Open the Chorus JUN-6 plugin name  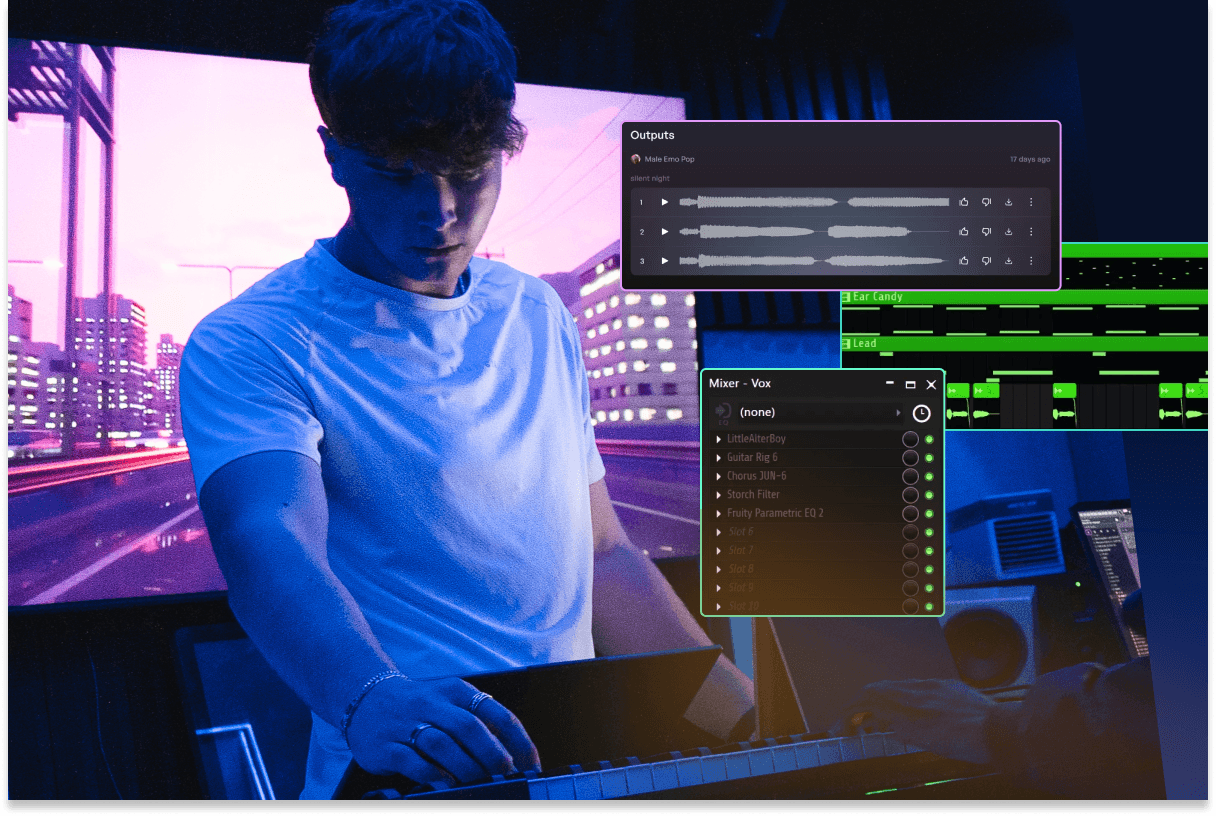[x=756, y=476]
